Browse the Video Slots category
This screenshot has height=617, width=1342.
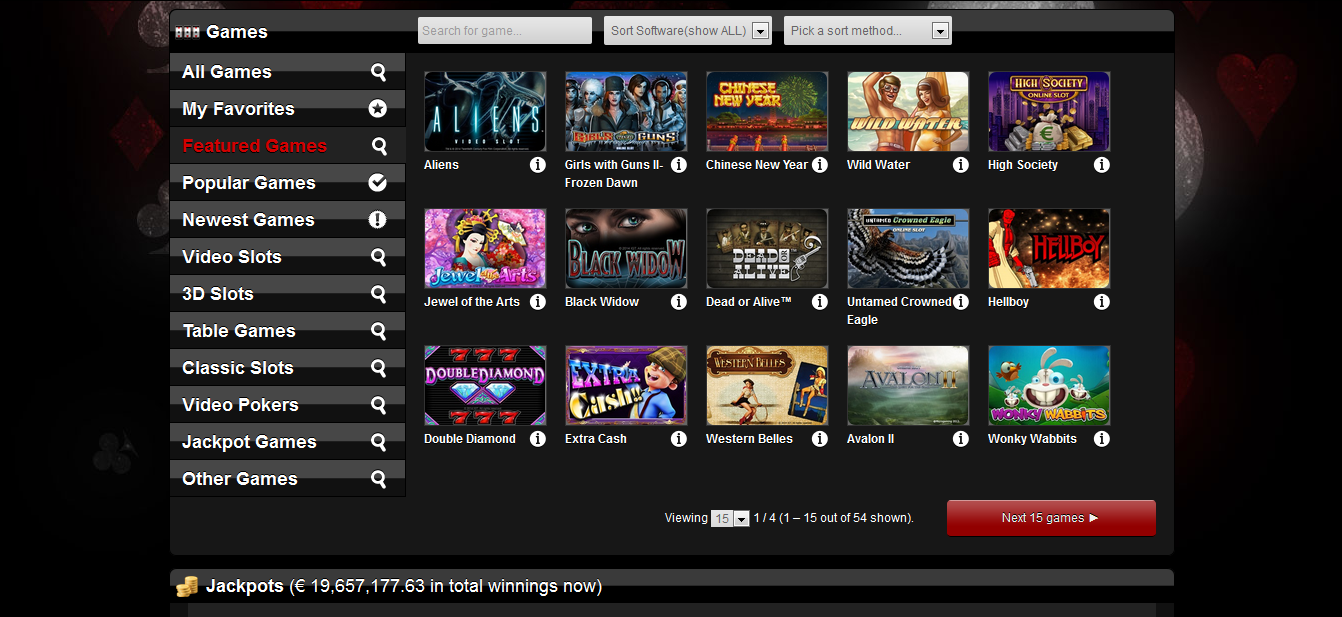pos(288,257)
